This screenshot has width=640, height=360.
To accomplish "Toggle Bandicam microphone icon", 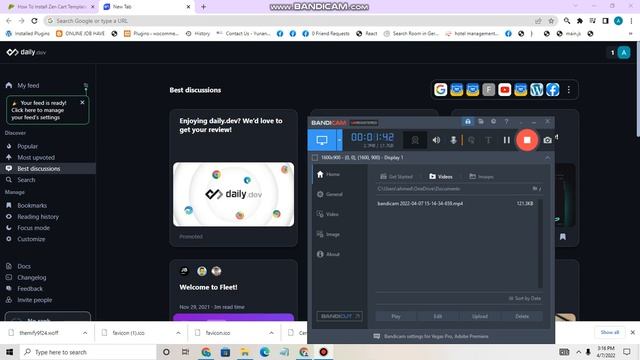I will click(453, 140).
